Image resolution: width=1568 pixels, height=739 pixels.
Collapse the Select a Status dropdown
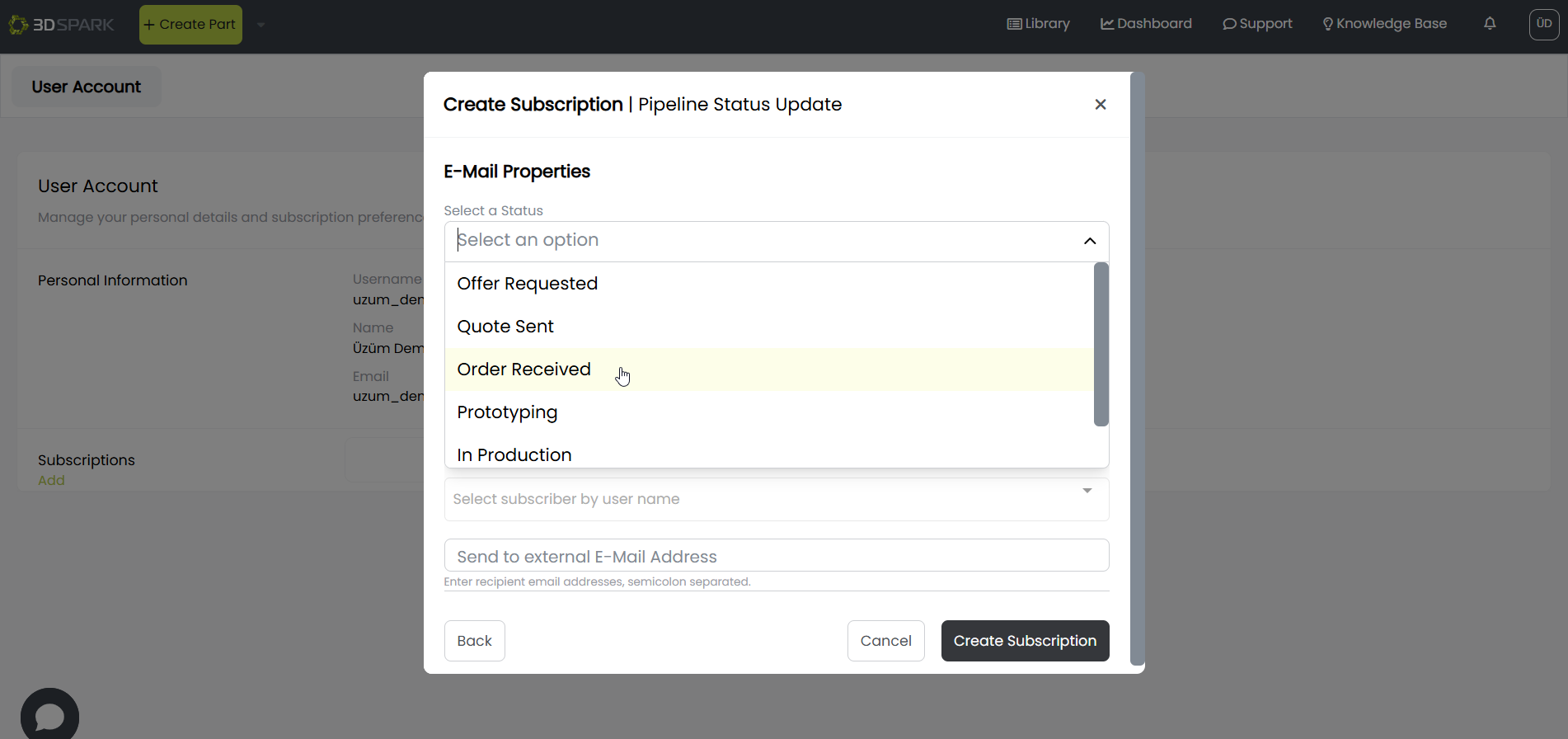point(1089,241)
